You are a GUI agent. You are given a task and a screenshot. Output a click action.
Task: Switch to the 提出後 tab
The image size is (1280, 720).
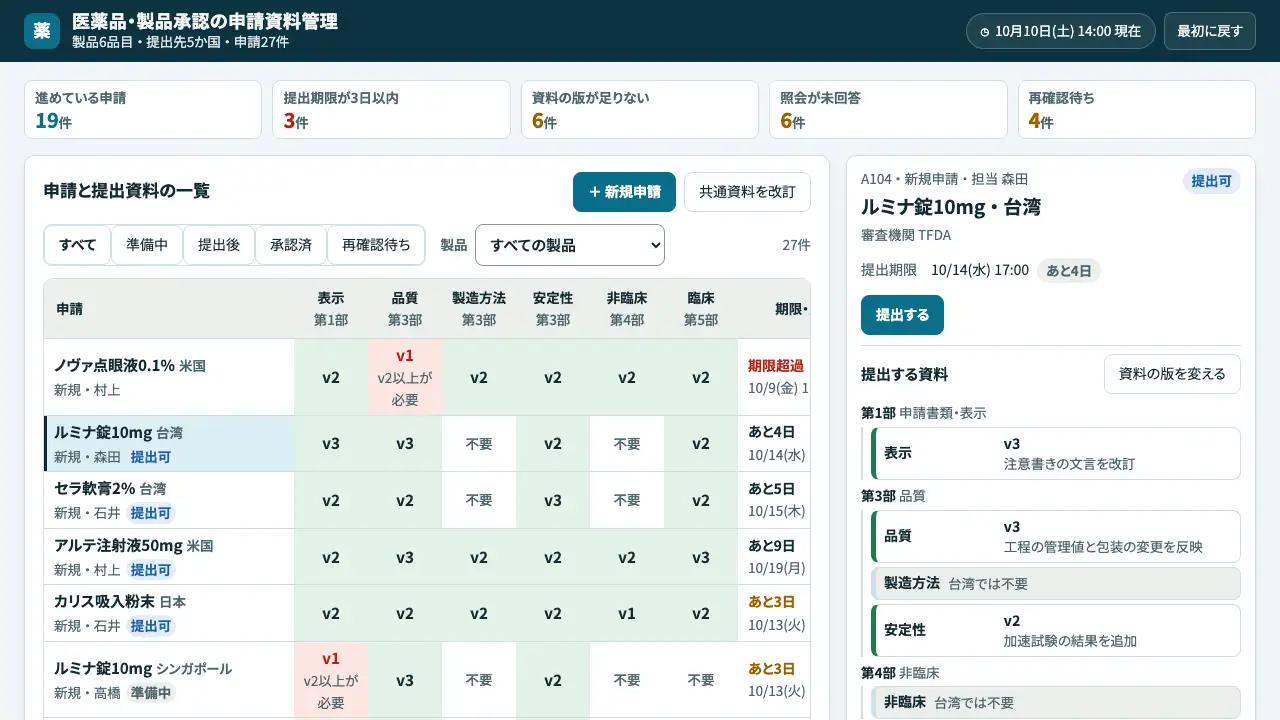(219, 245)
